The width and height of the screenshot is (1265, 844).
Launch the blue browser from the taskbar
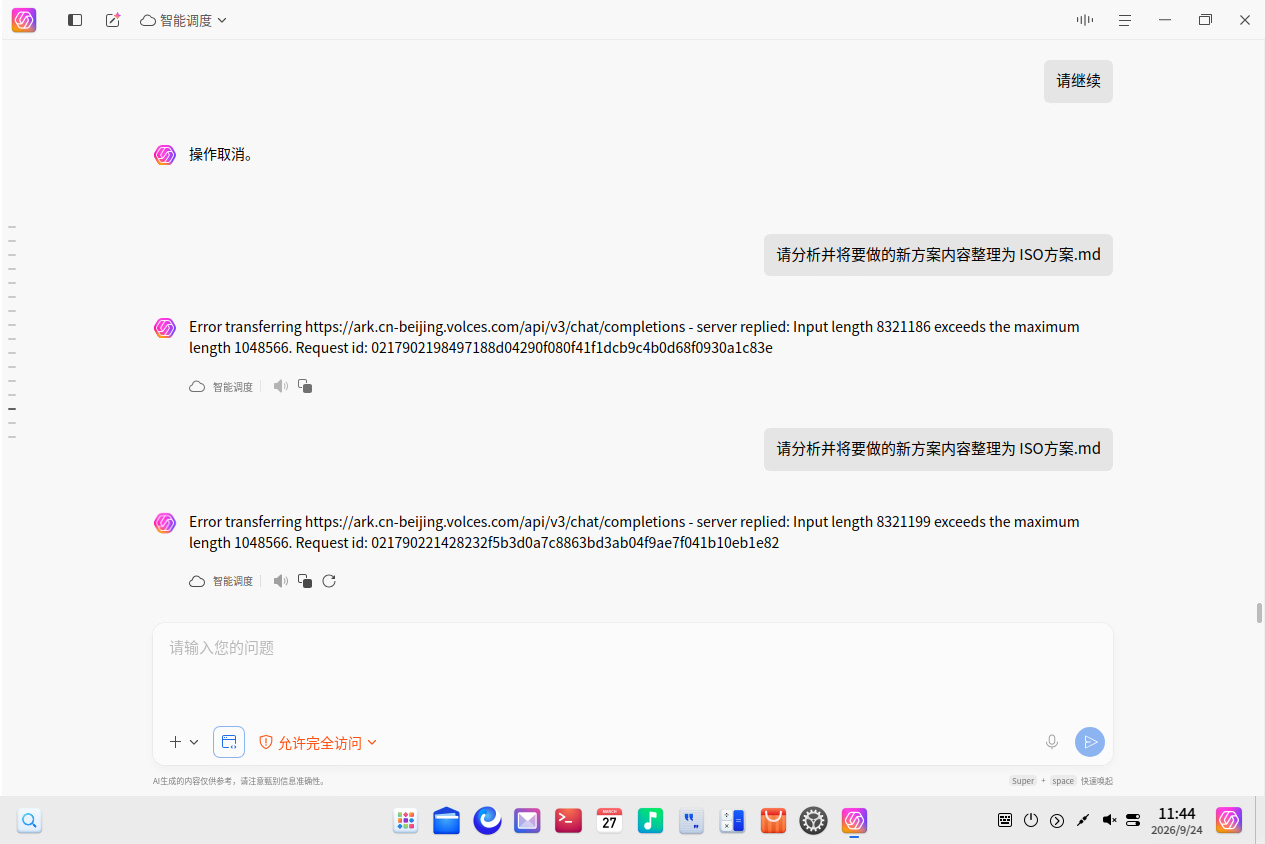pos(488,821)
